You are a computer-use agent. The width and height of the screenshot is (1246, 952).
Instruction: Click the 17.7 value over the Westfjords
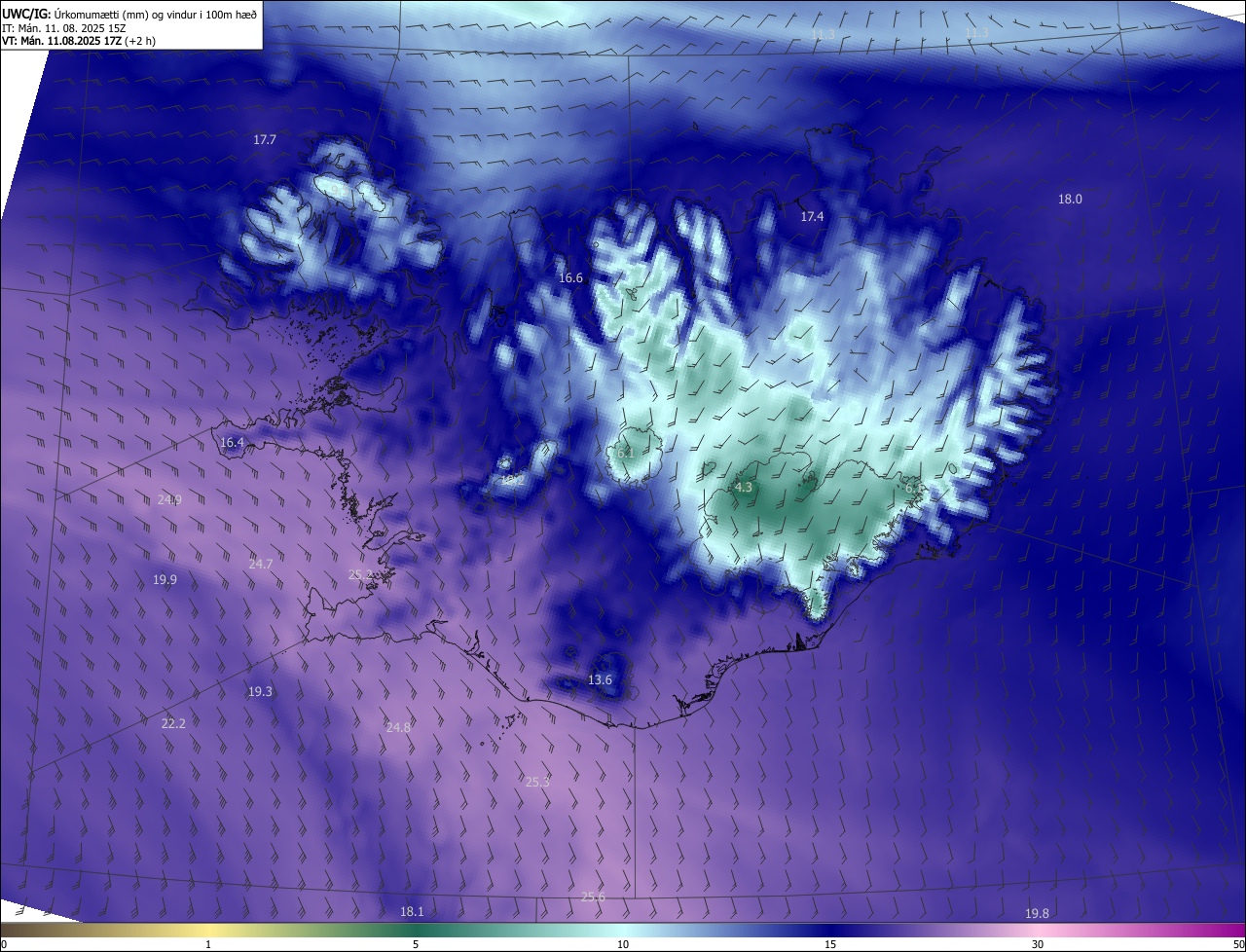coord(265,140)
